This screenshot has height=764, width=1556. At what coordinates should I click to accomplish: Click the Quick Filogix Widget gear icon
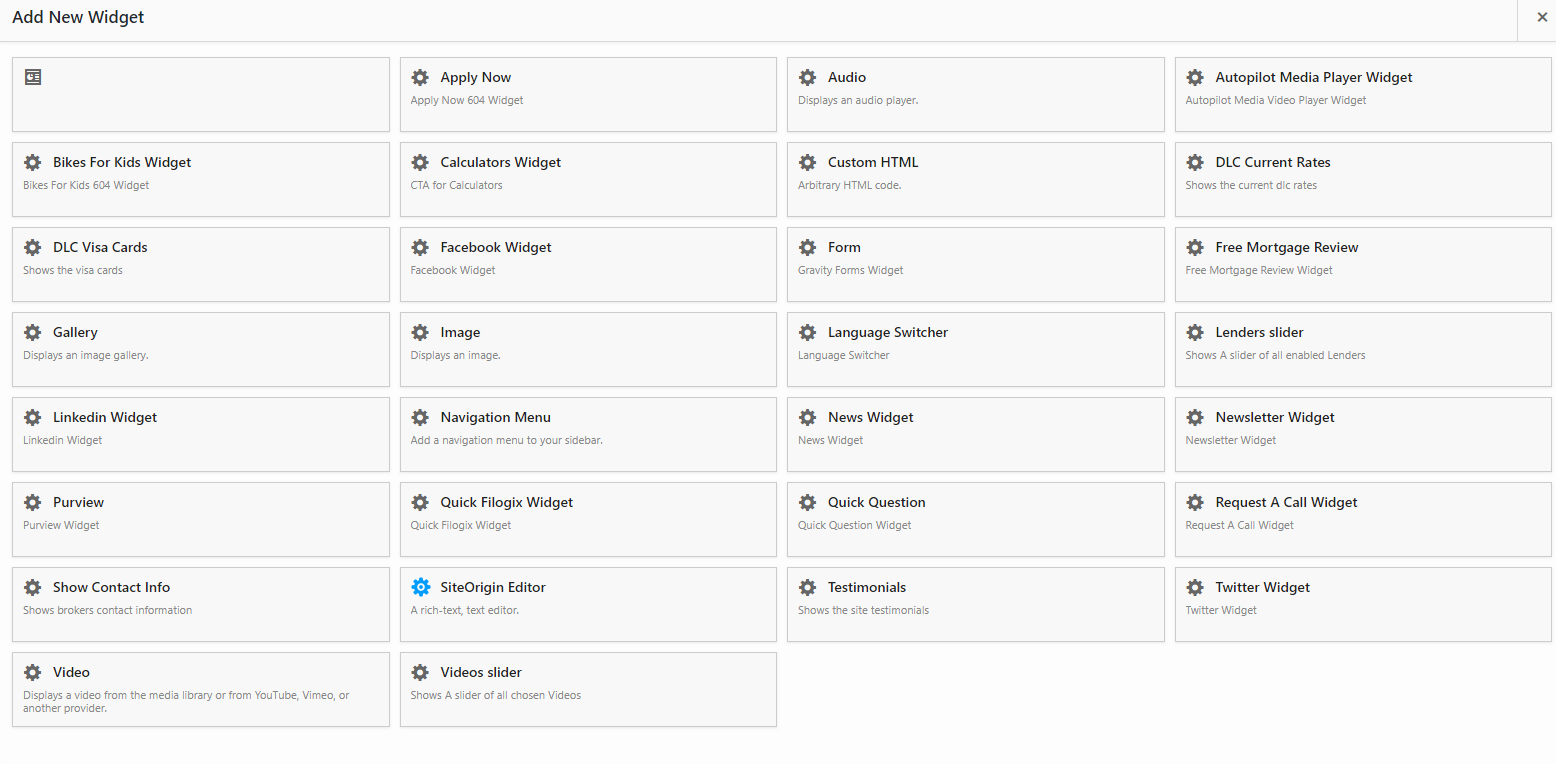(420, 502)
